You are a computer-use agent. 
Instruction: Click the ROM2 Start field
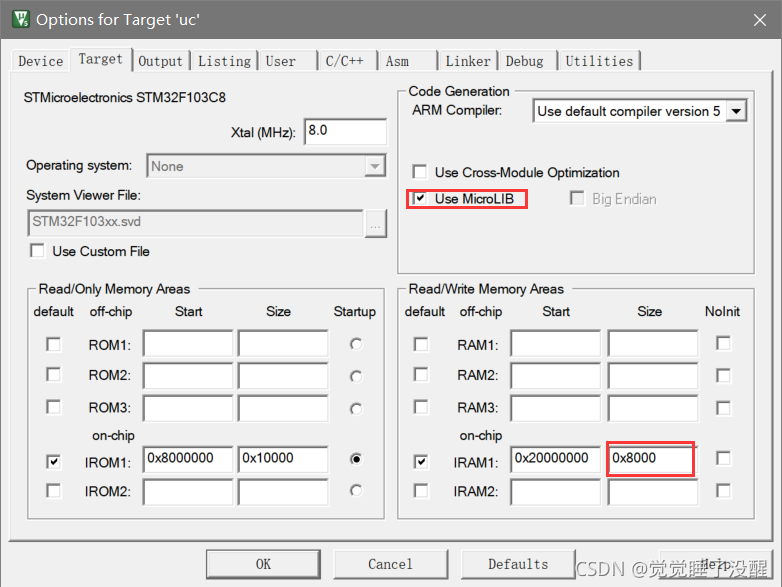pyautogui.click(x=188, y=376)
